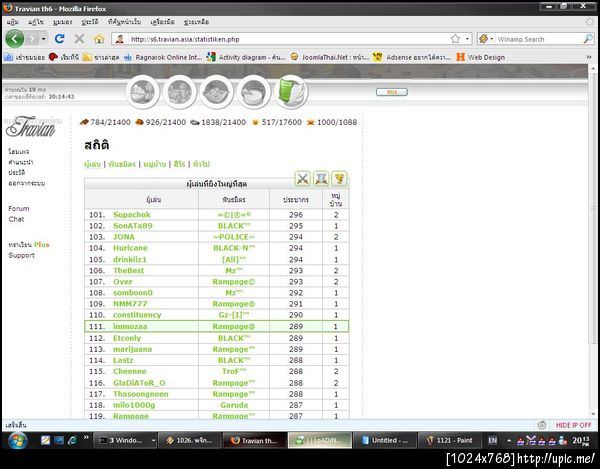Open Travian map round icon
The height and width of the screenshot is (469, 600).
coord(217,92)
